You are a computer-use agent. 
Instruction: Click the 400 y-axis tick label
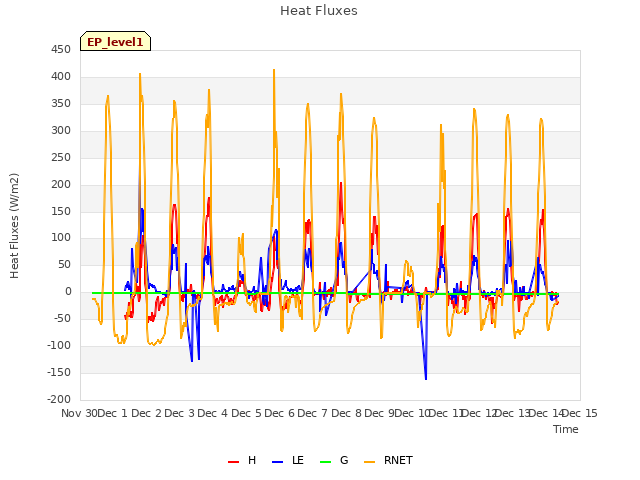coord(61,77)
